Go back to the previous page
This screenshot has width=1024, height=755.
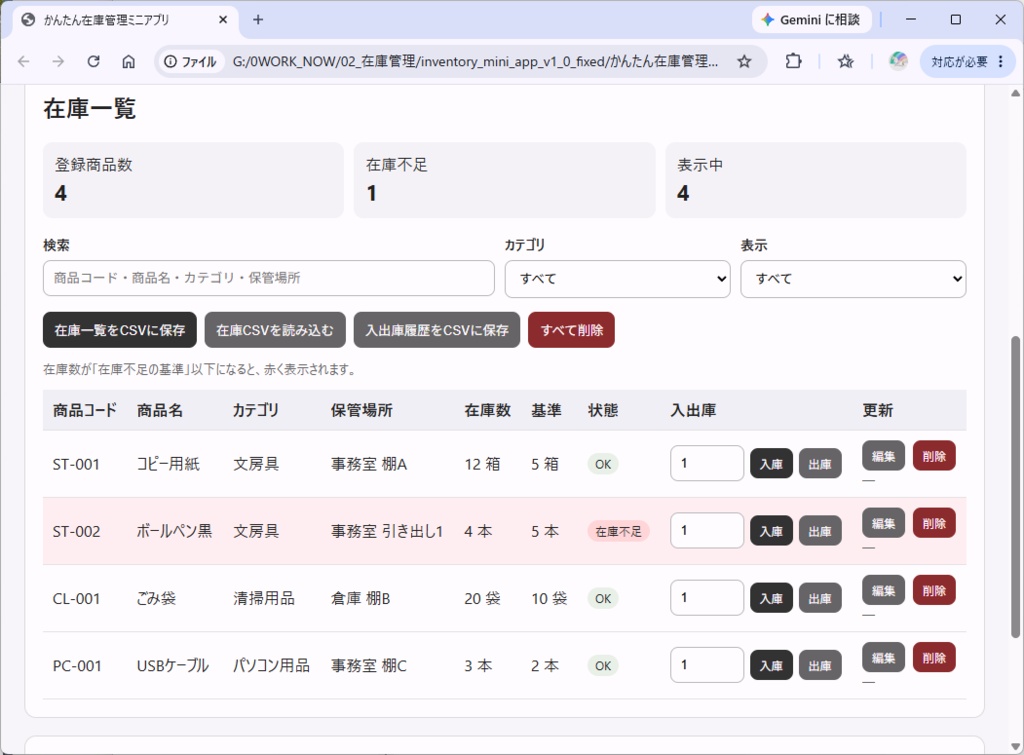coord(24,61)
